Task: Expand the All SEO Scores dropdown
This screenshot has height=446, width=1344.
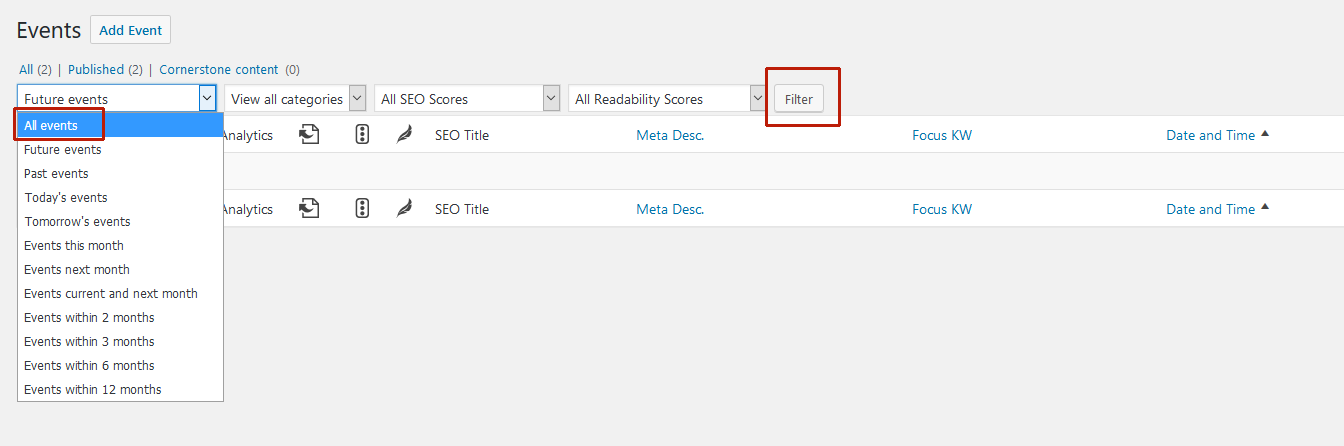Action: [x=467, y=99]
